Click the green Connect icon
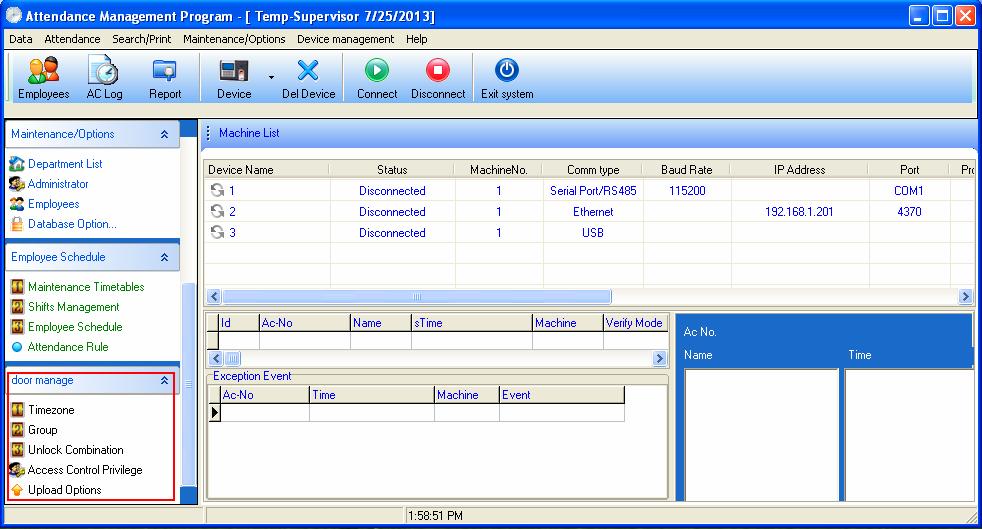 377,70
